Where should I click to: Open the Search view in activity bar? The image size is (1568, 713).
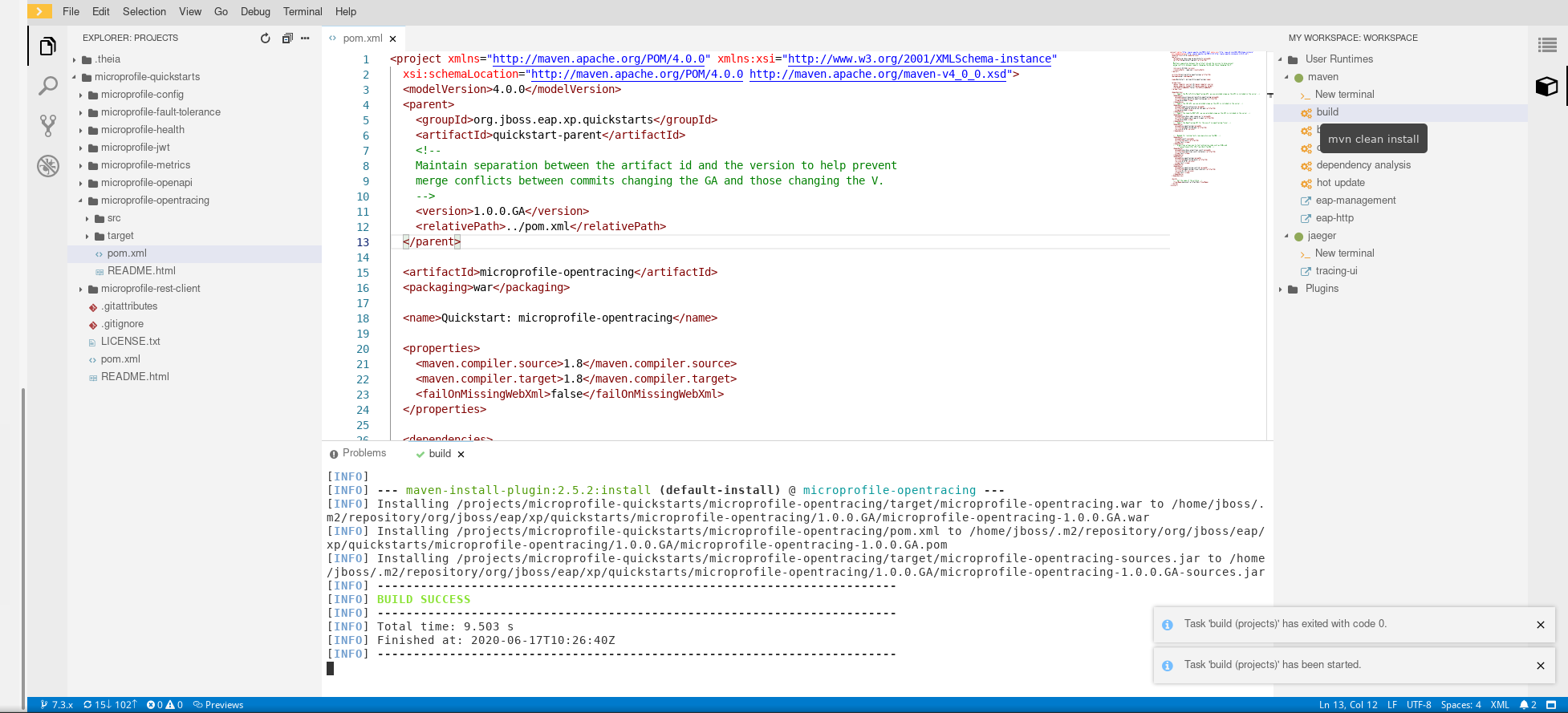[x=48, y=86]
